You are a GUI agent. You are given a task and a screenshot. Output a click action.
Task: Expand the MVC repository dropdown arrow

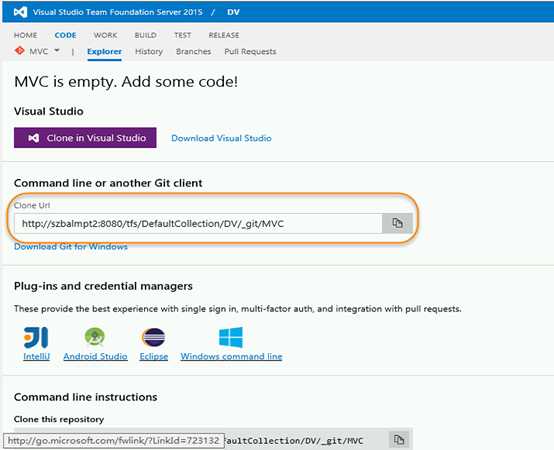coord(57,51)
